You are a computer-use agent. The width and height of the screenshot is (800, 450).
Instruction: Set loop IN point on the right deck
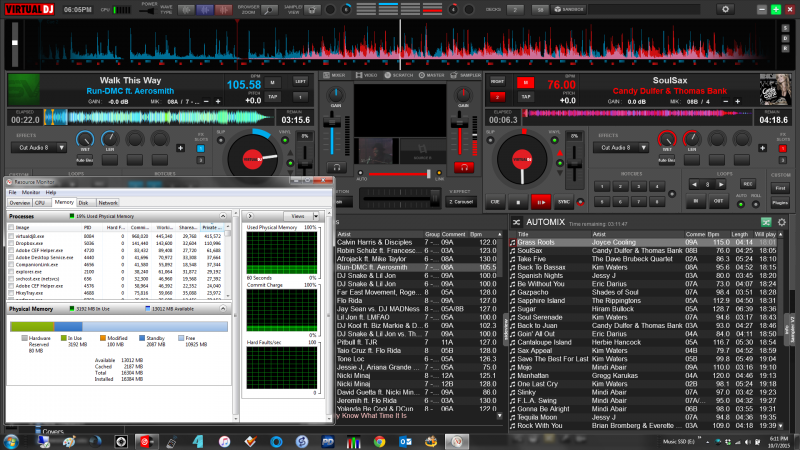click(695, 201)
